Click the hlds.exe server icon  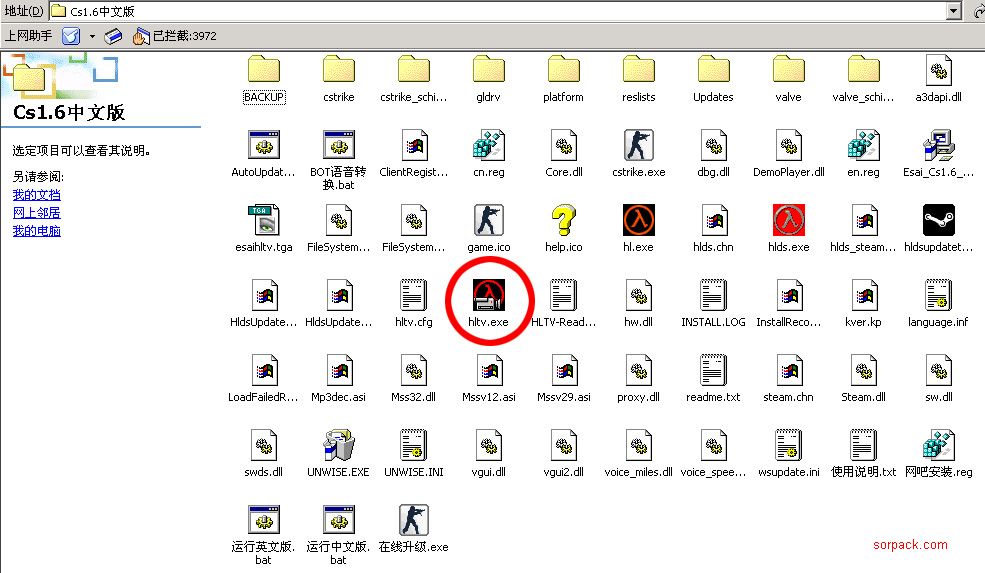(789, 221)
